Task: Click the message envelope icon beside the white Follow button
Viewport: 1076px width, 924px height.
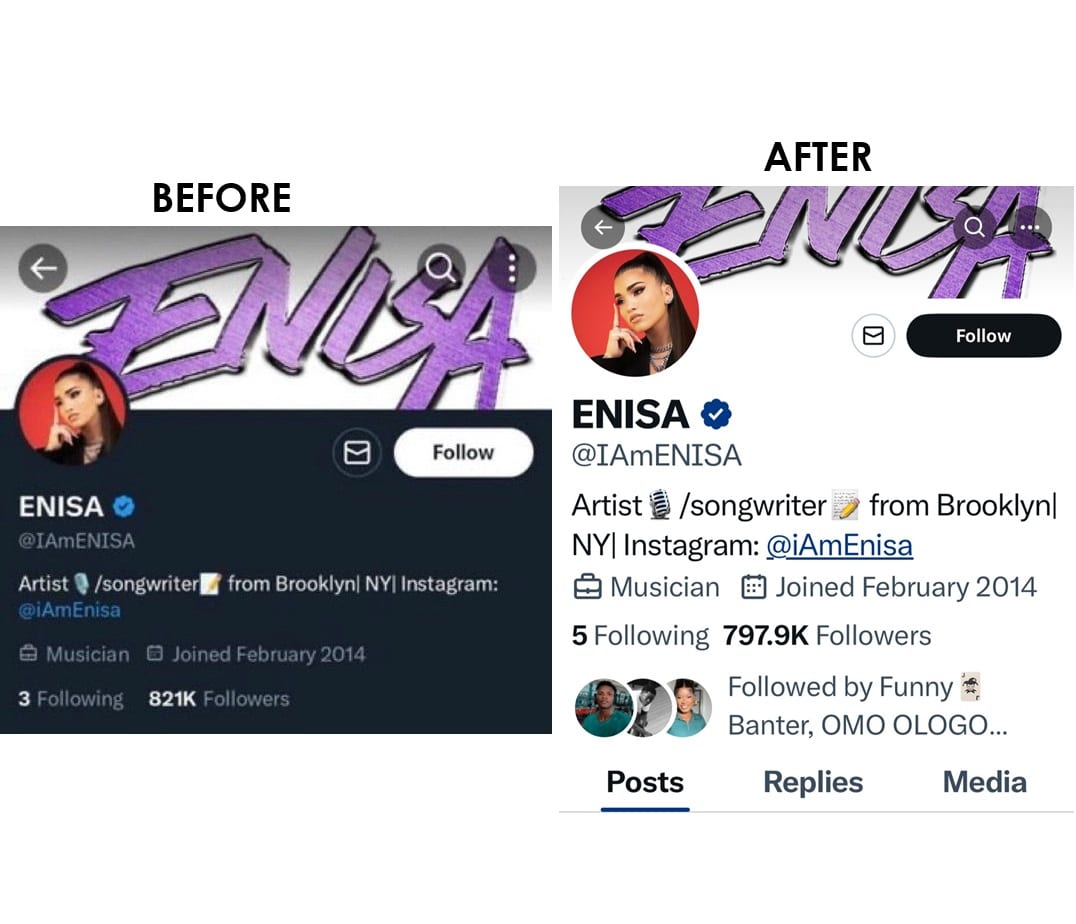Action: tap(357, 452)
